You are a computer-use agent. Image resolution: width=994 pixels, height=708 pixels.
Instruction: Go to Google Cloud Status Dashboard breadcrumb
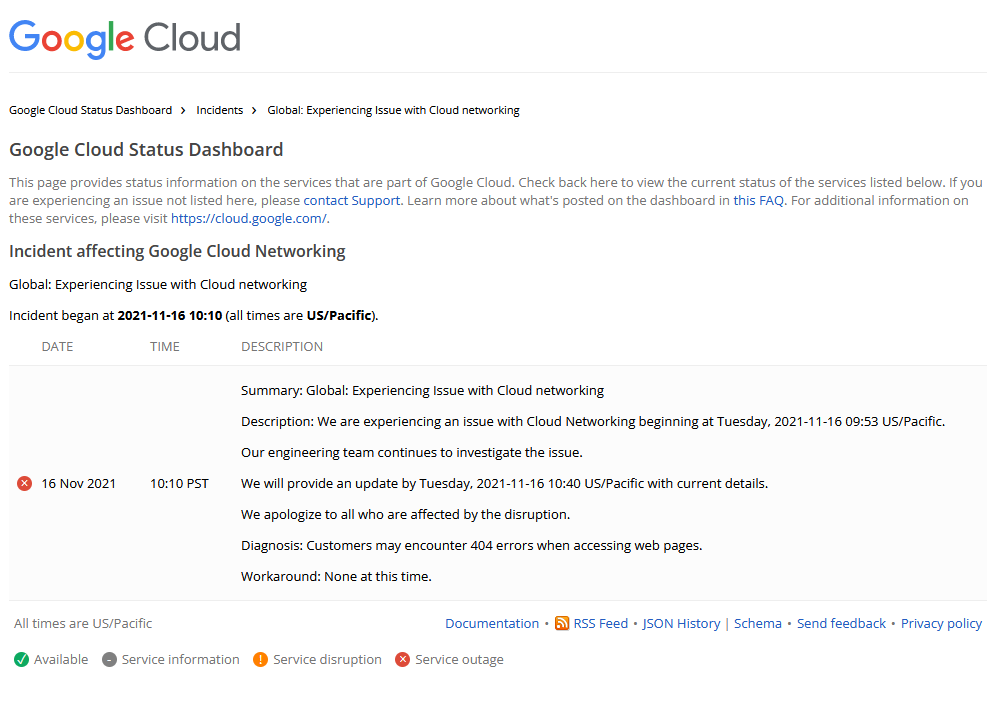[x=91, y=110]
